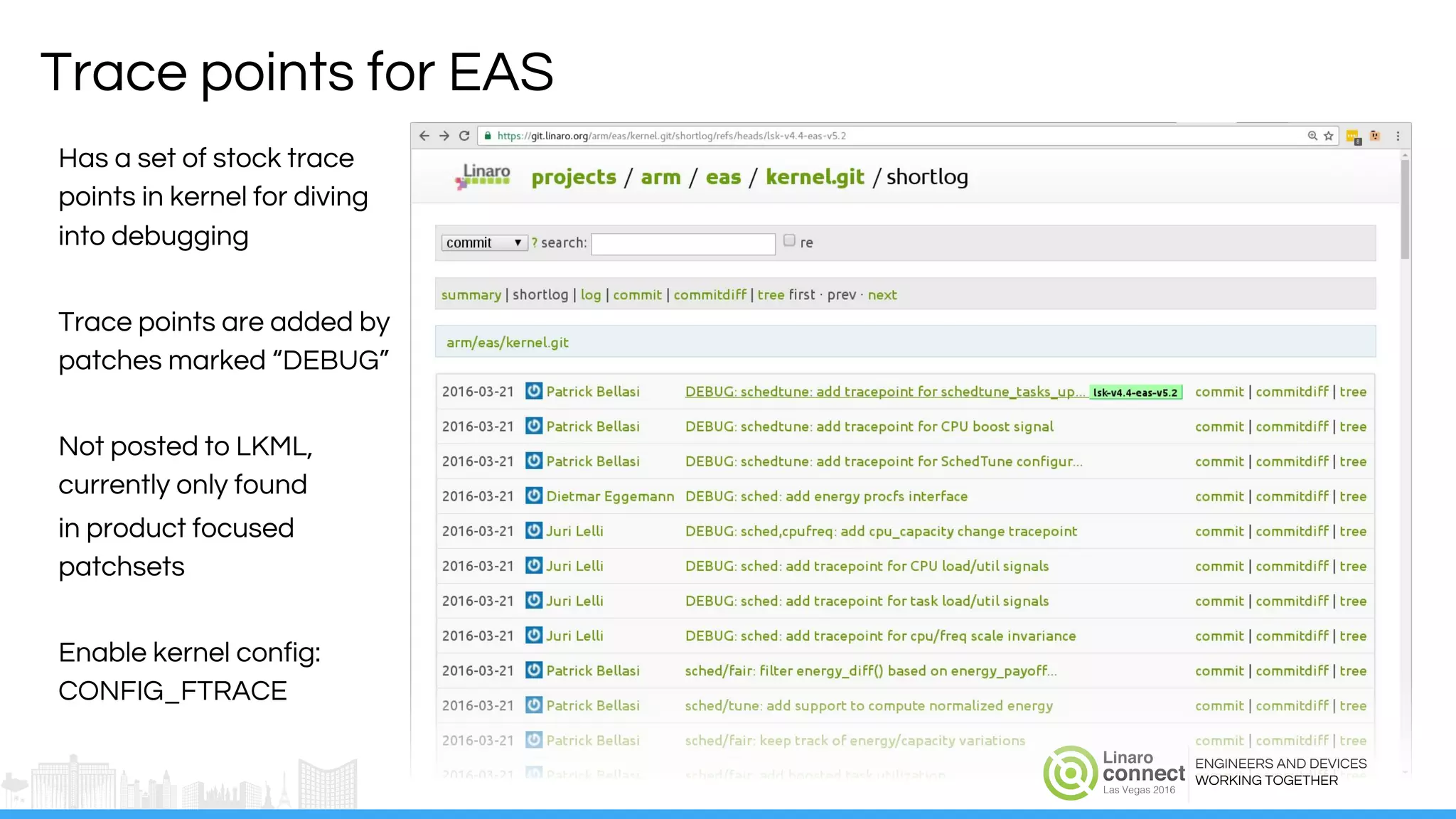This screenshot has height=819, width=1456.
Task: Click the '?' search help link
Action: point(535,242)
